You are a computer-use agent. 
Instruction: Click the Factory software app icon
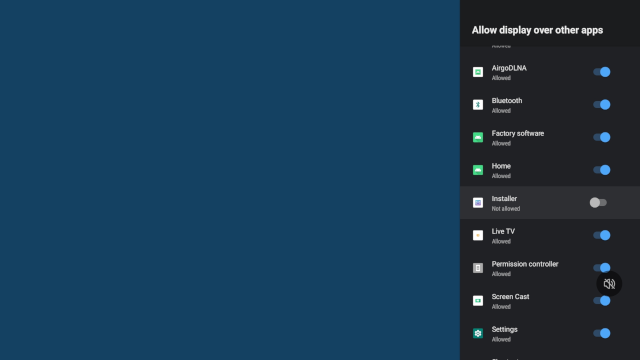(478, 137)
